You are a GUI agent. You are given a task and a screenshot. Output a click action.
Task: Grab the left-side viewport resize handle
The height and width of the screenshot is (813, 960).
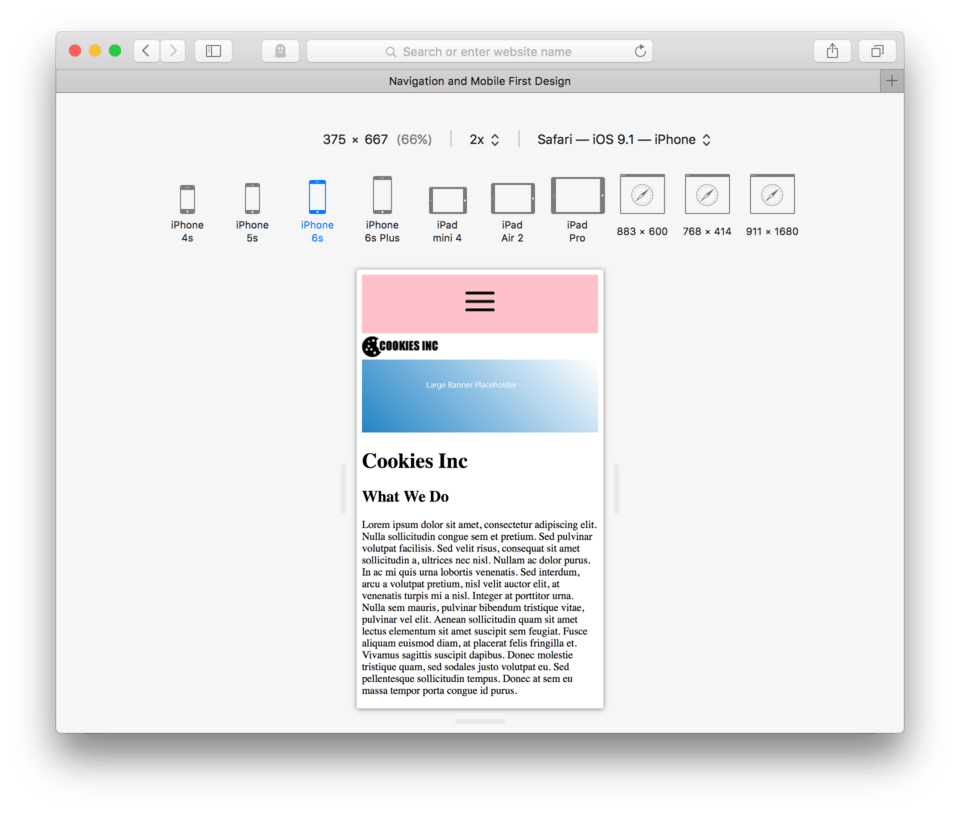coord(343,489)
